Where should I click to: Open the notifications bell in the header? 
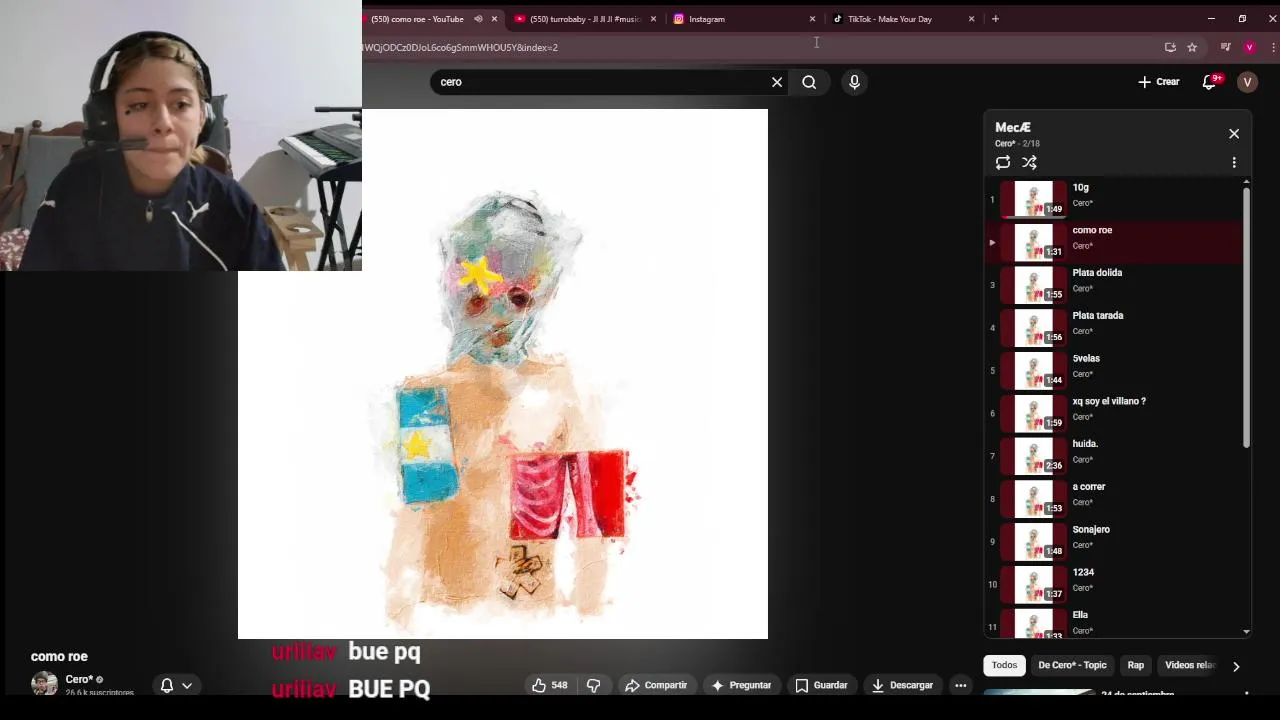[1210, 82]
